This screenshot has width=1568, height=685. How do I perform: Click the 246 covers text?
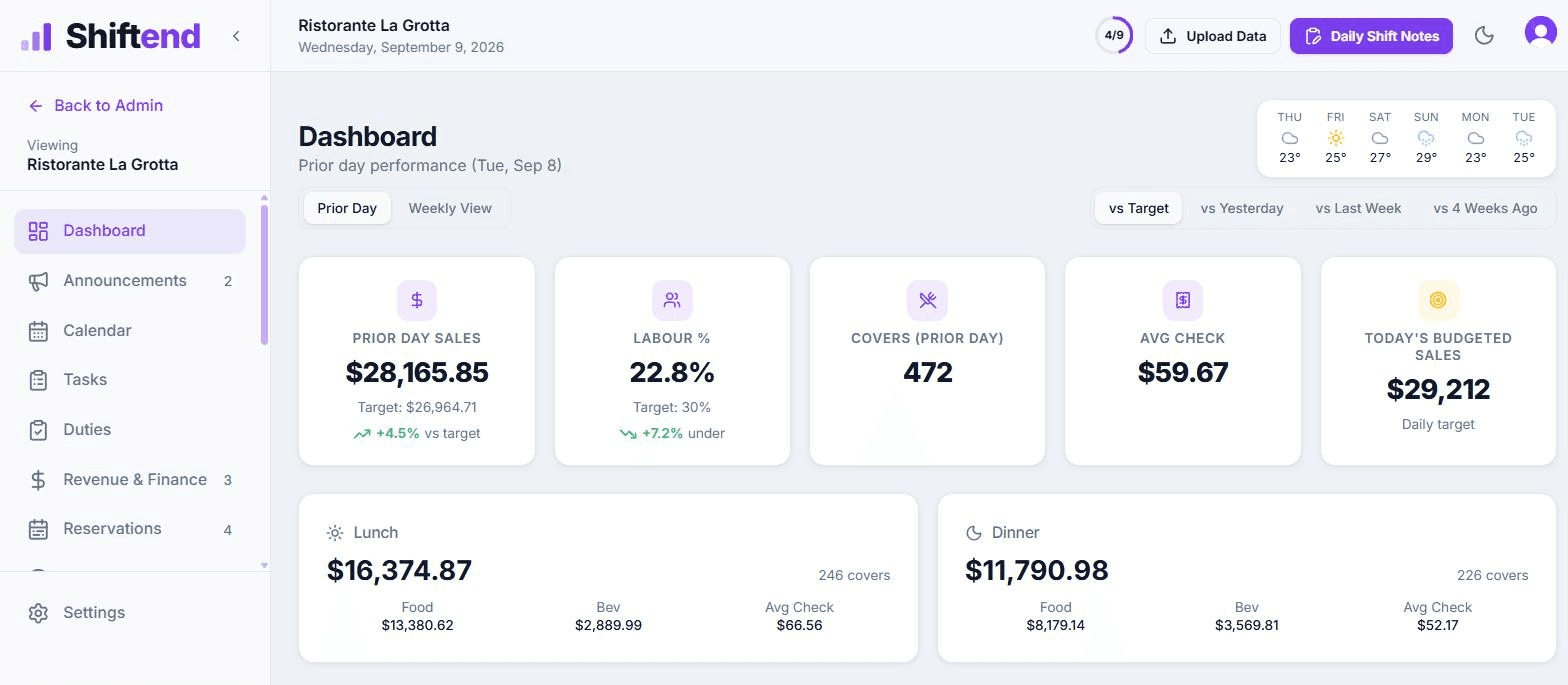coord(854,575)
